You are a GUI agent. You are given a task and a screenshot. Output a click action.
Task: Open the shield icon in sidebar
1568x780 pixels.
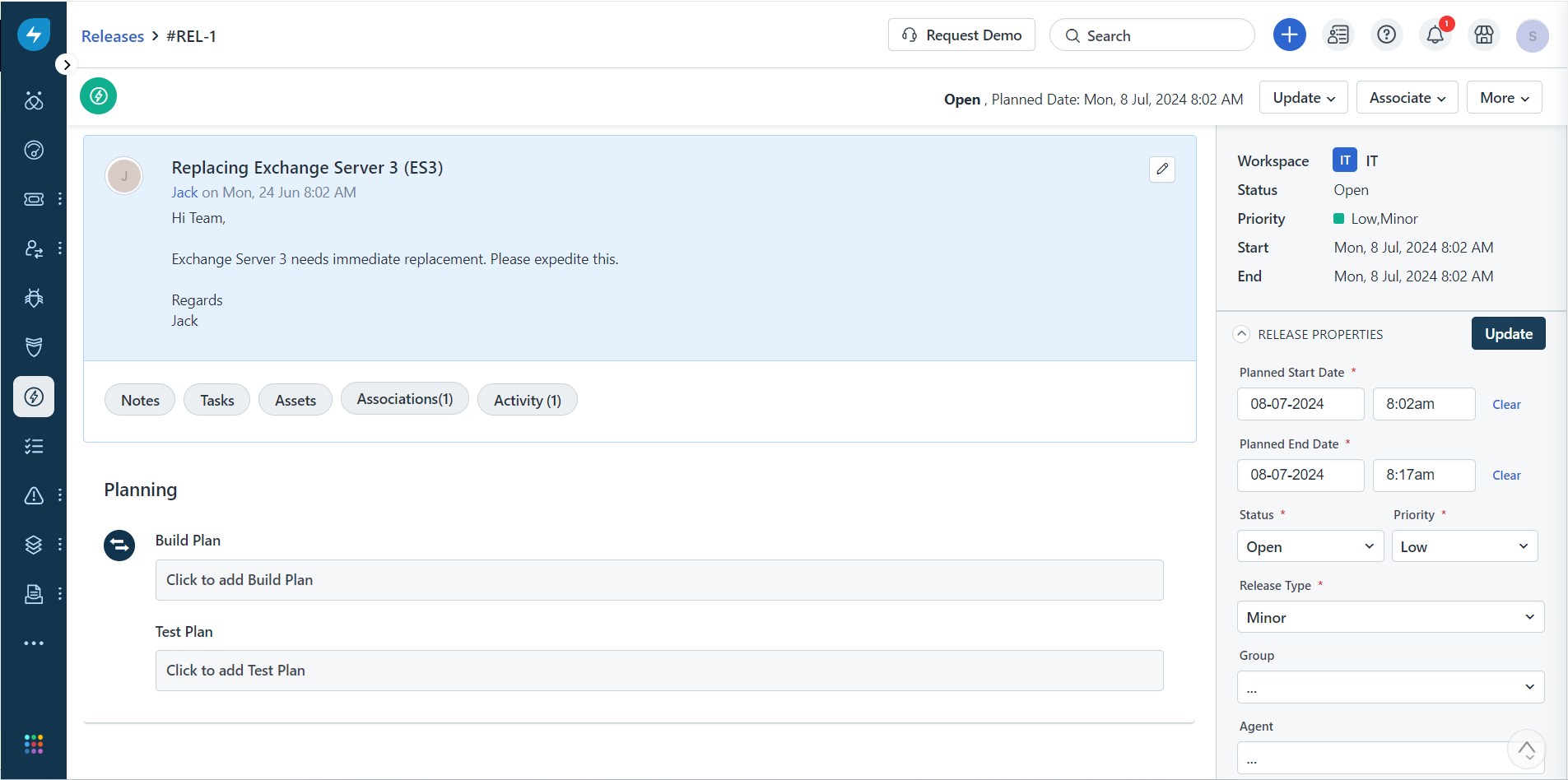[x=34, y=347]
